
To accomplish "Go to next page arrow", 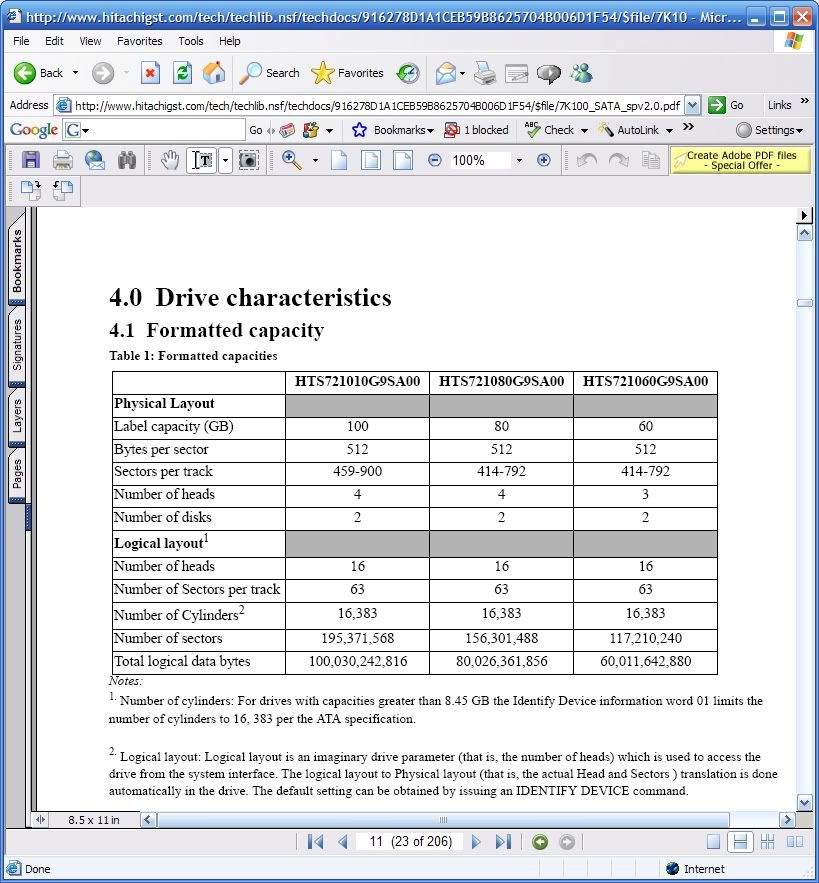I will click(x=476, y=842).
